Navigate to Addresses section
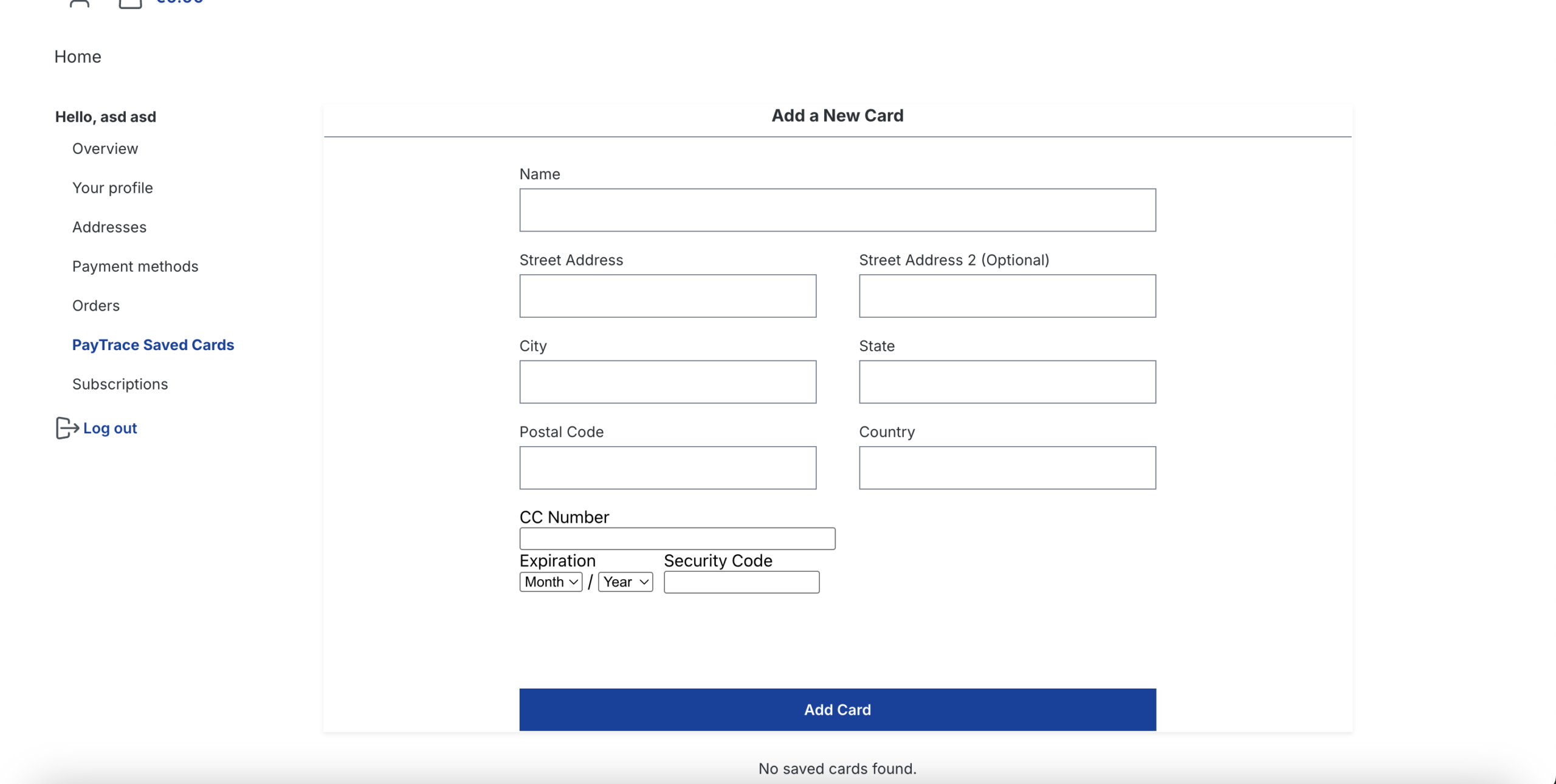This screenshot has width=1556, height=784. pos(109,227)
